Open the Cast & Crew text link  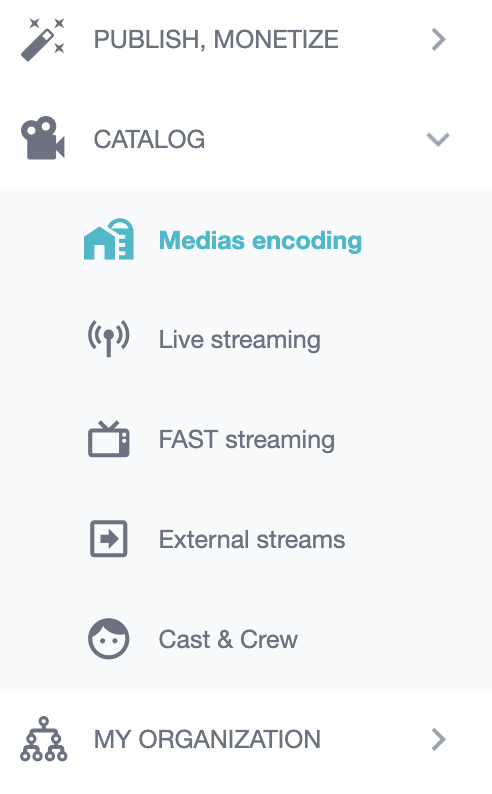[228, 639]
